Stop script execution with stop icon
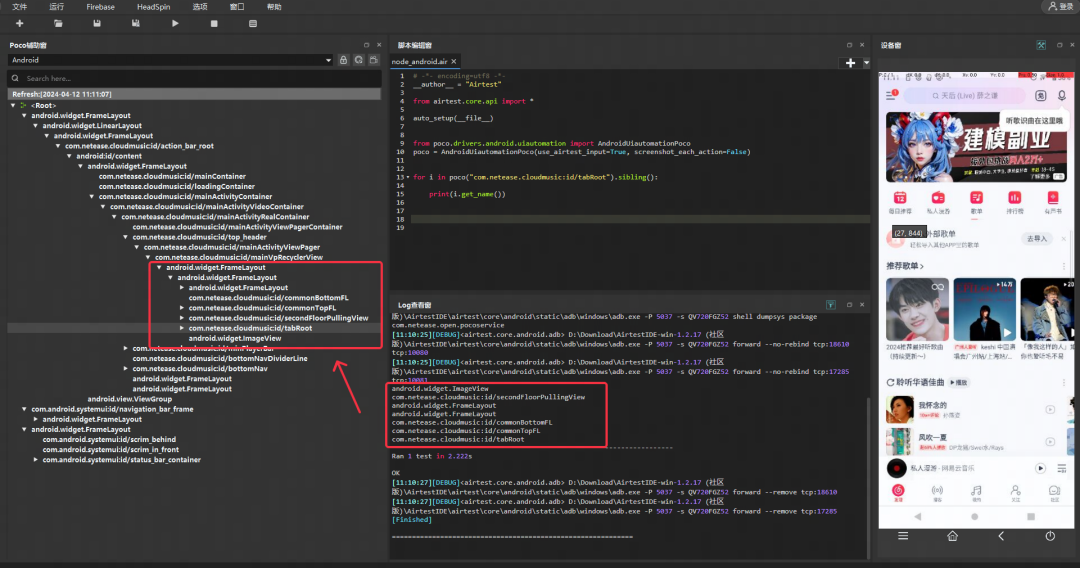1080x568 pixels. pos(214,23)
